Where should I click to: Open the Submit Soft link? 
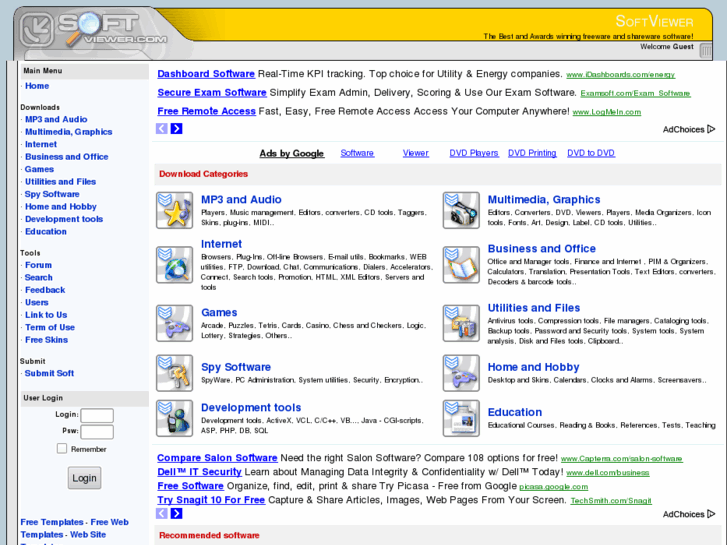point(49,374)
